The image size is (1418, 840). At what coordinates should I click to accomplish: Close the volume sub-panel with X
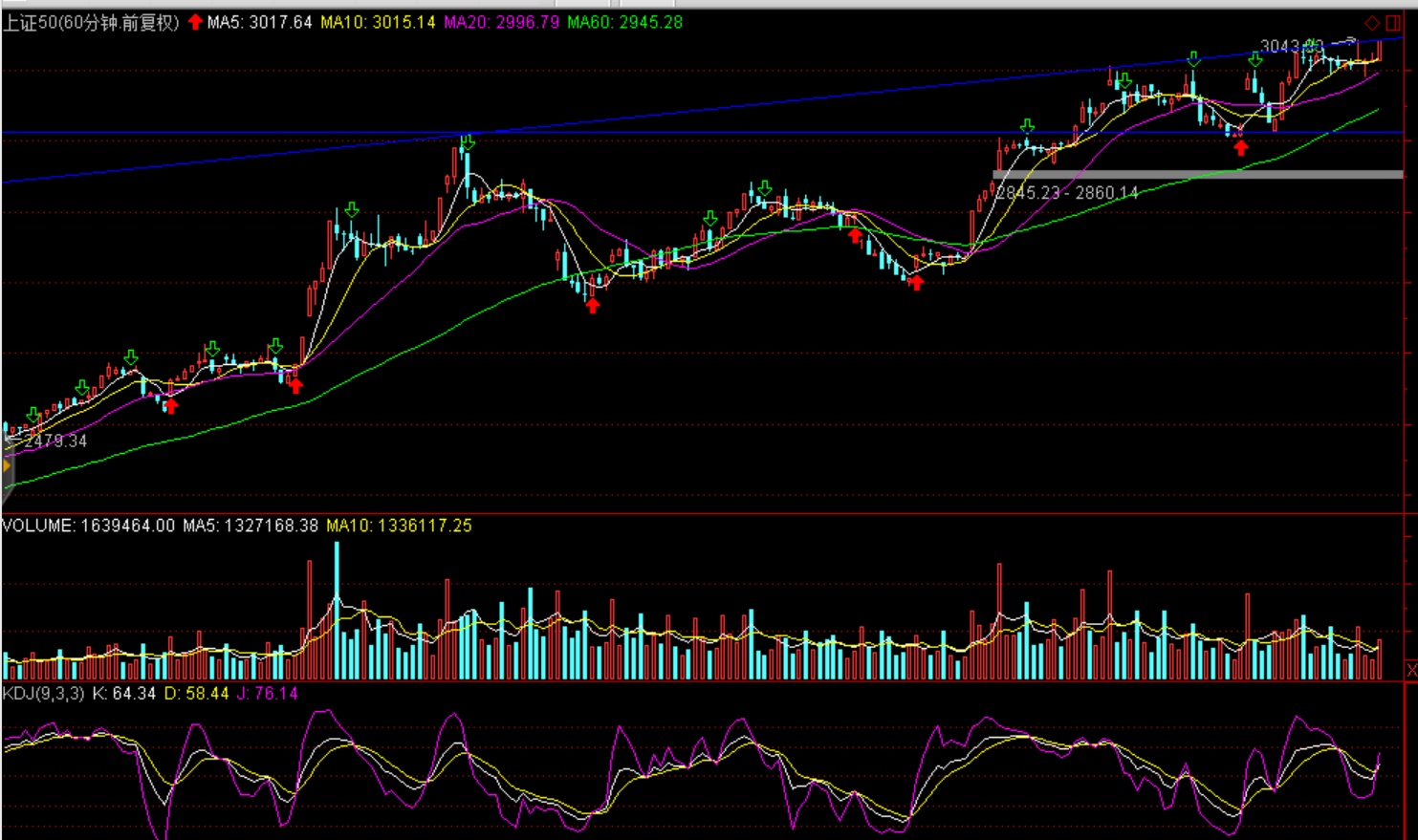click(1411, 670)
